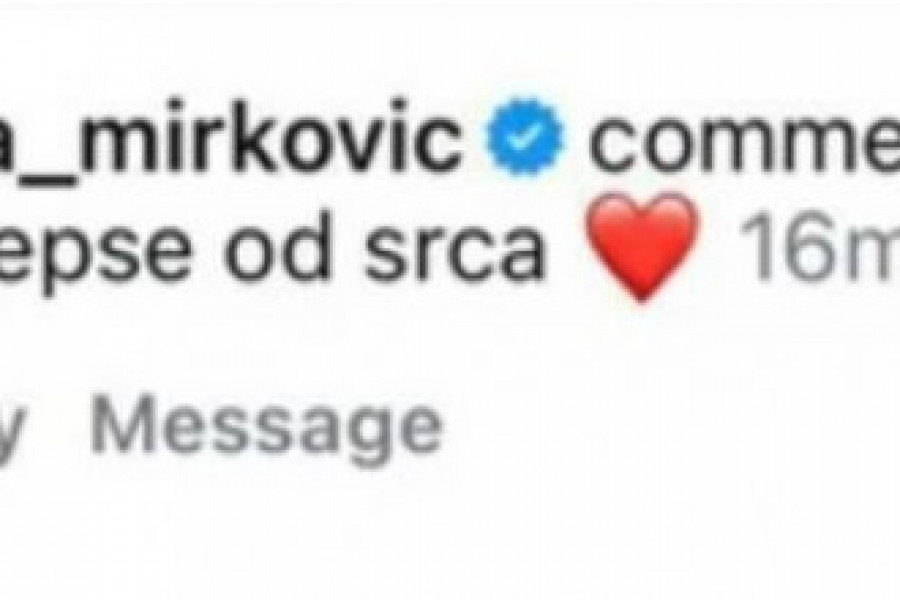Tap the Message button
Screen dimensions: 900x600
click(266, 427)
